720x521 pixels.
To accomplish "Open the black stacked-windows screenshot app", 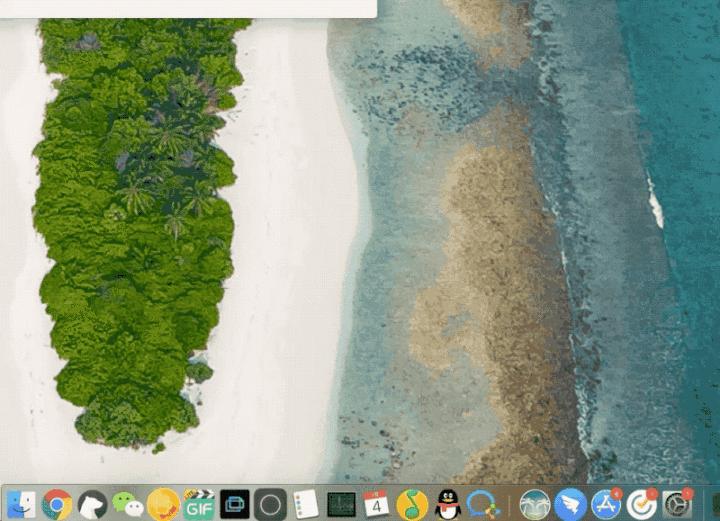I will [x=235, y=504].
